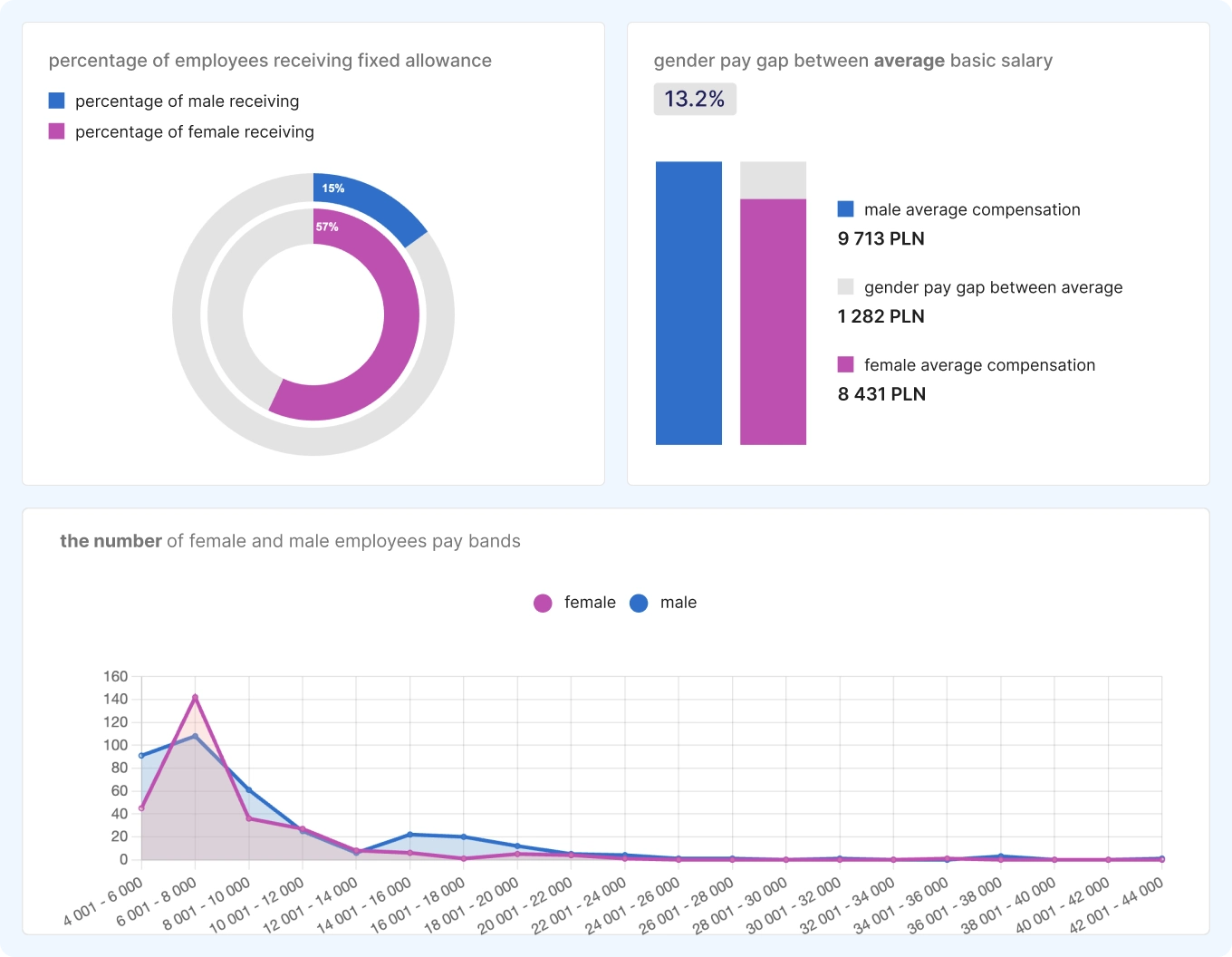The height and width of the screenshot is (957, 1232).
Task: Click the 13.2% pay gap badge
Action: [695, 99]
